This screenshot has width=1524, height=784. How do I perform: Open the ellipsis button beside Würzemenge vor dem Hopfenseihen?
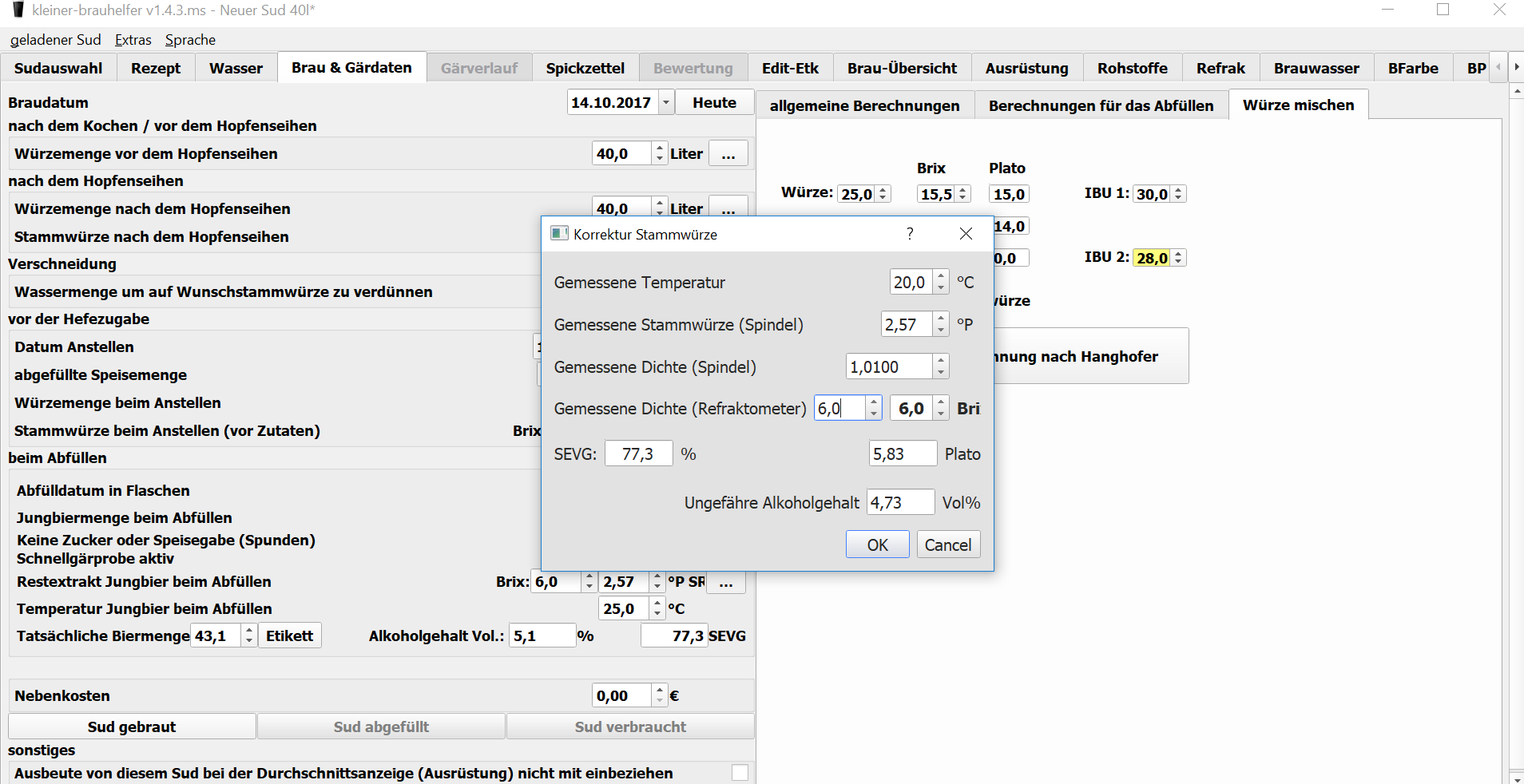728,154
